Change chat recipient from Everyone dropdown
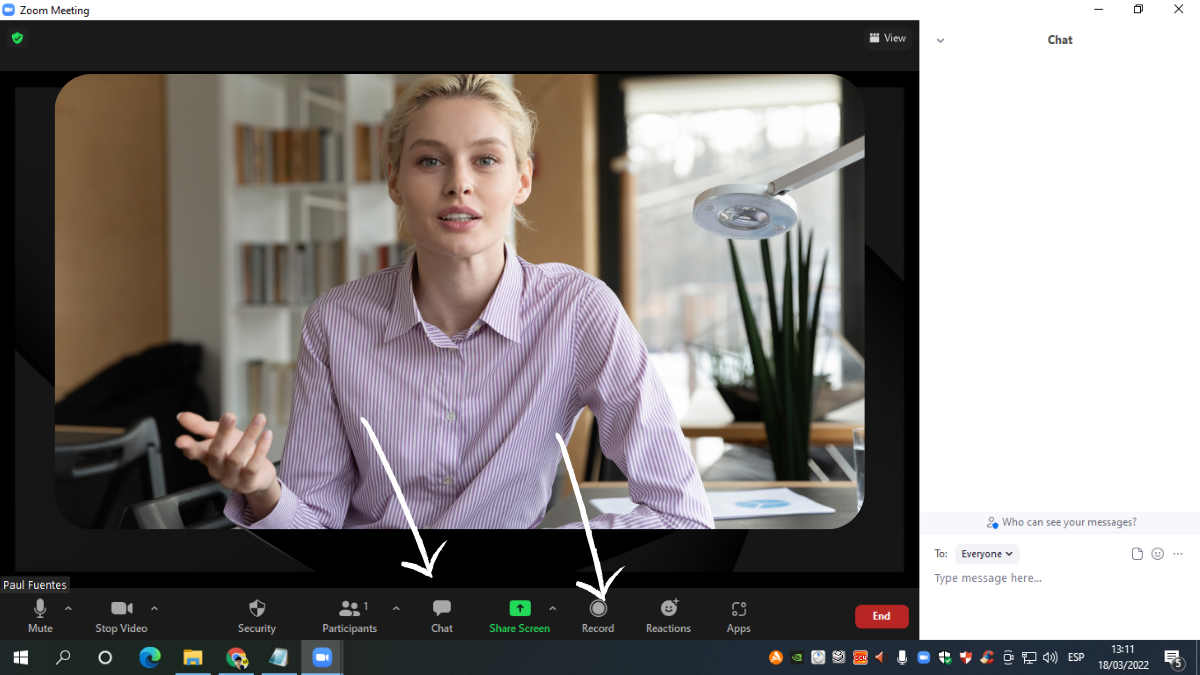 coord(986,553)
